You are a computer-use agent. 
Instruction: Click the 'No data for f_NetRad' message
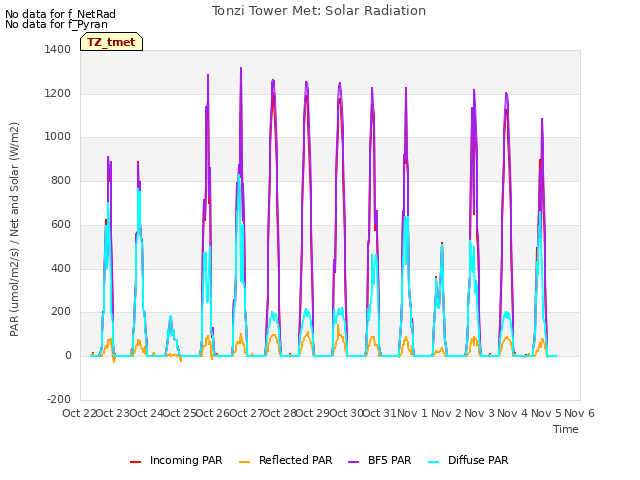coord(60,14)
